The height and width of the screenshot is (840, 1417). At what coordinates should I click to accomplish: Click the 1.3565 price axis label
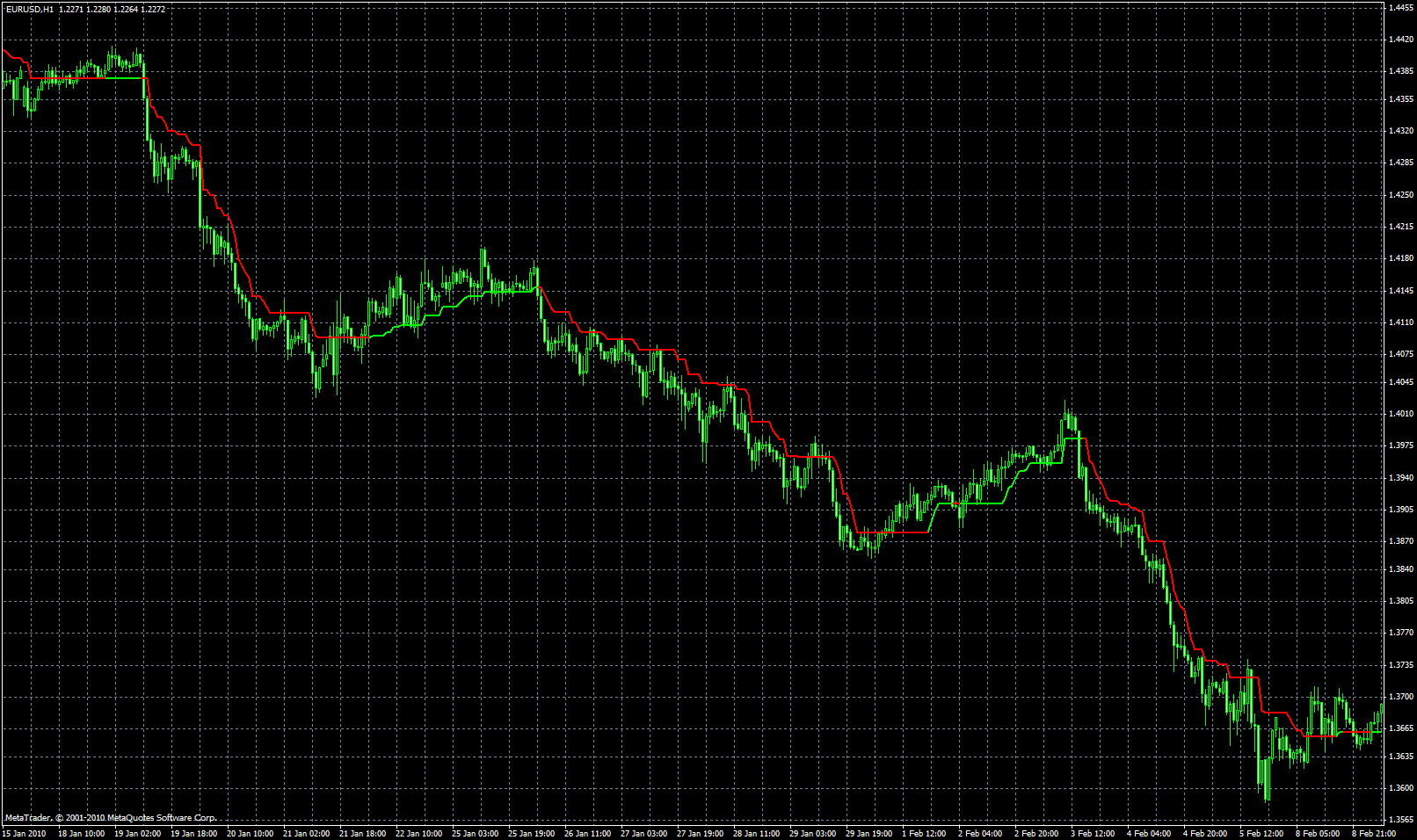click(1401, 820)
